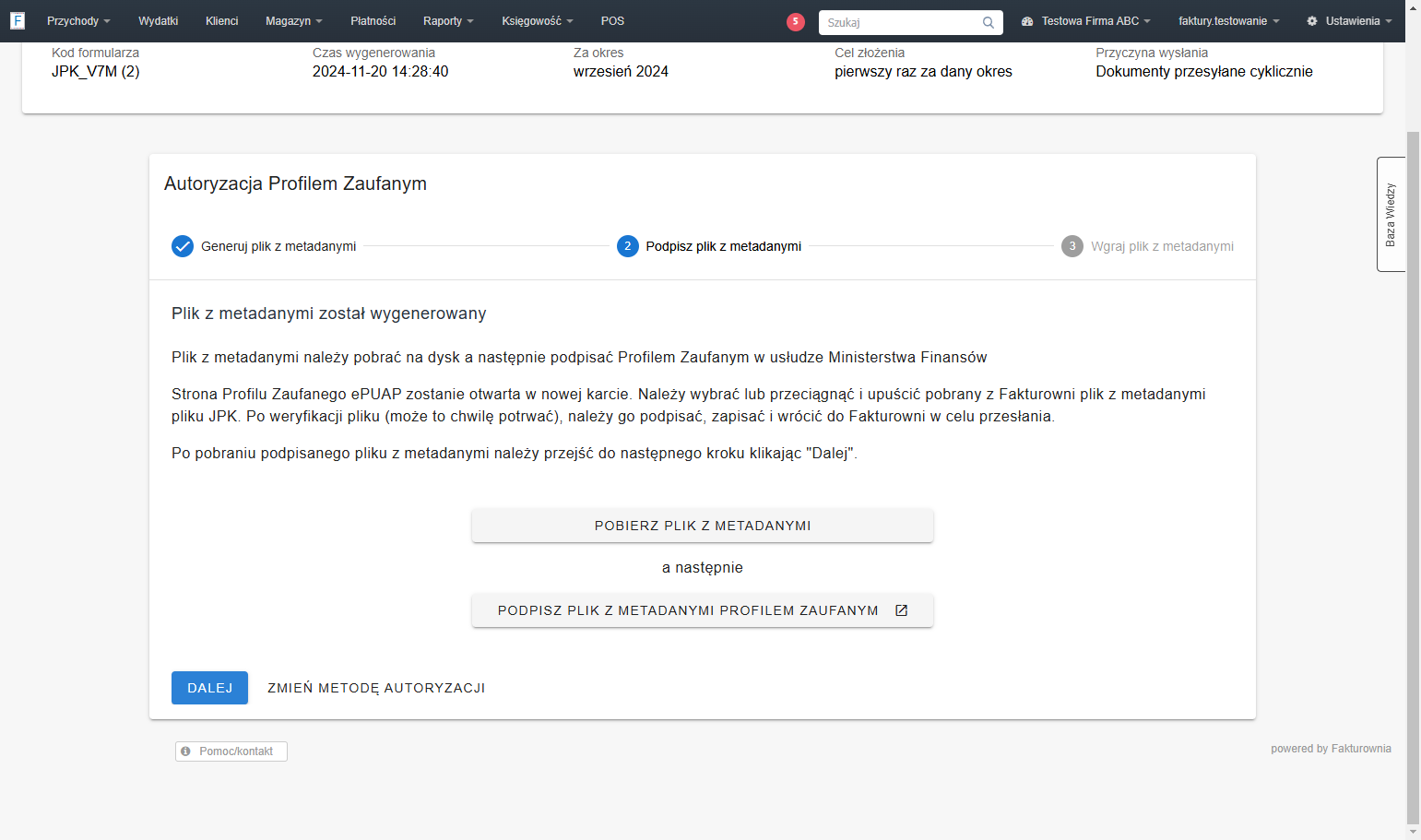Click the Fakturownia logo icon

pos(18,20)
